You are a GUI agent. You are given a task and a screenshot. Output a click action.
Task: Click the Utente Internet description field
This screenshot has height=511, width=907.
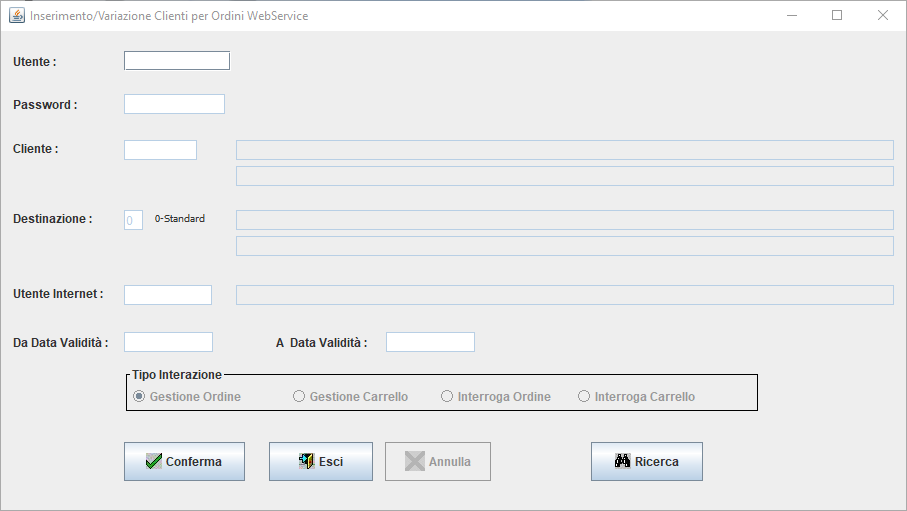pos(565,295)
